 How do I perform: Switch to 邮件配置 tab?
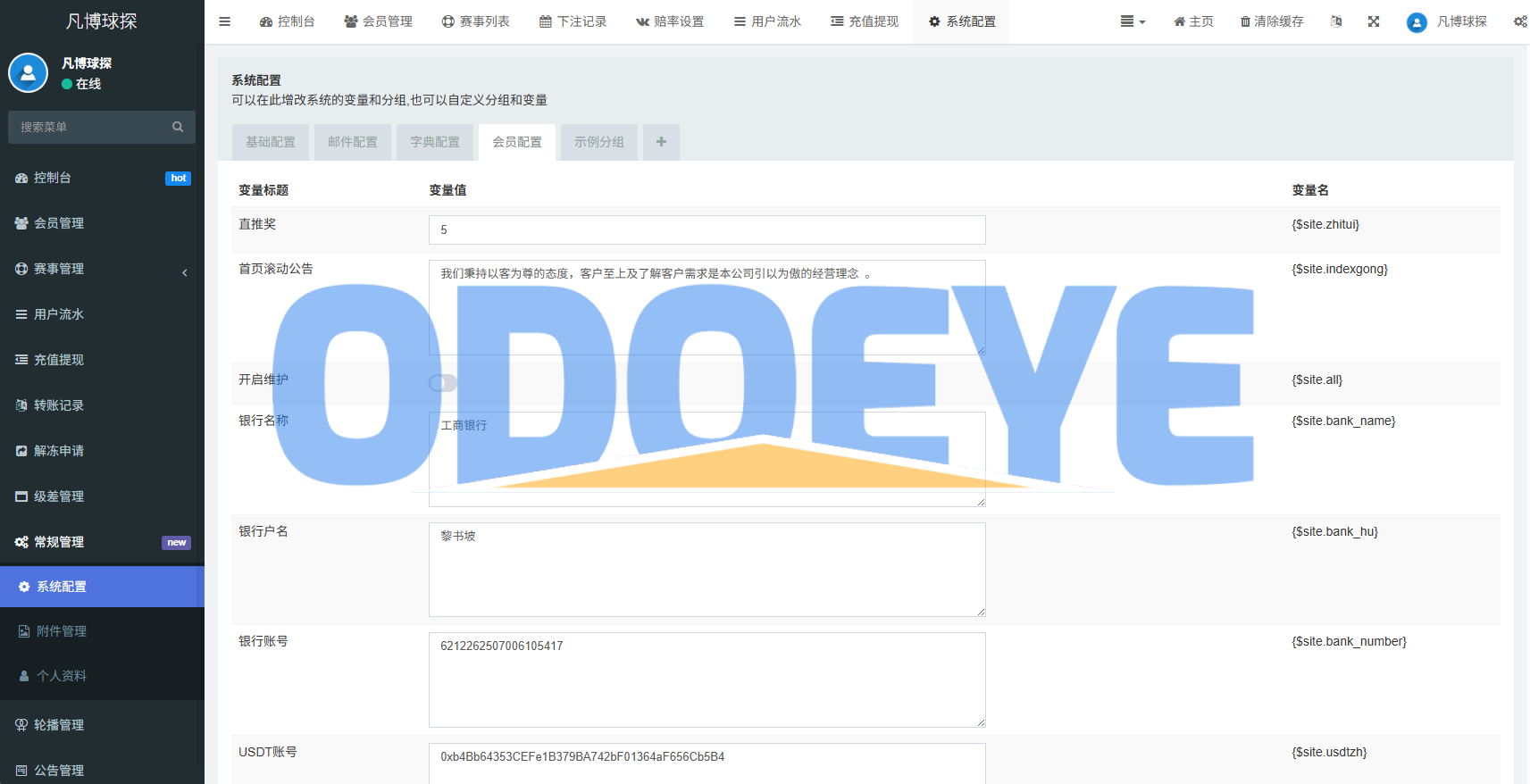click(x=353, y=142)
